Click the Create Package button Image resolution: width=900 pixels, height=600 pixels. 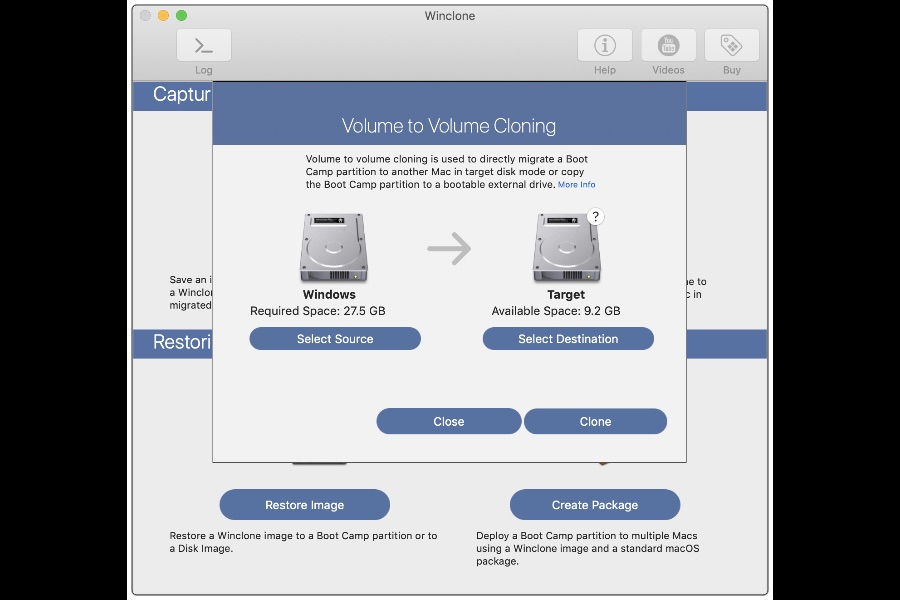[595, 505]
